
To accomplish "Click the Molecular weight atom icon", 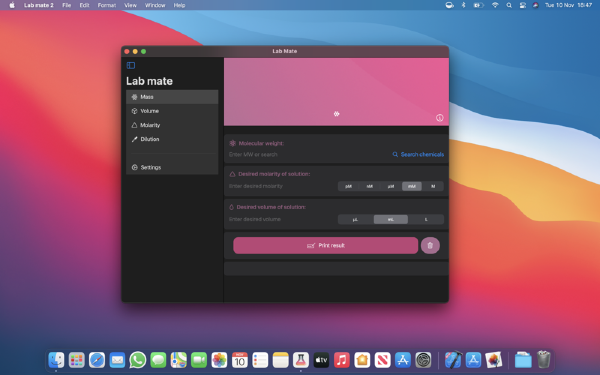I will 232,143.
